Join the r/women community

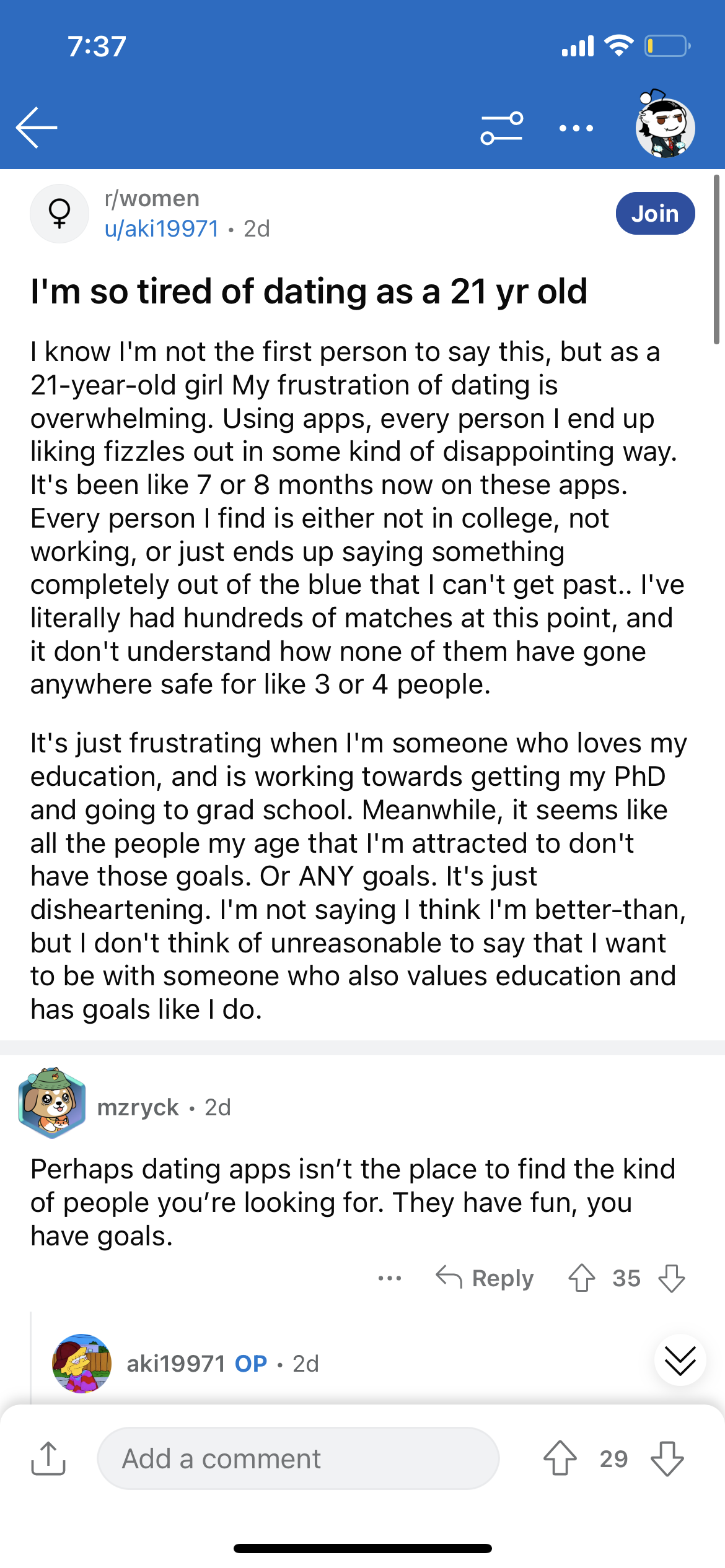coord(655,214)
